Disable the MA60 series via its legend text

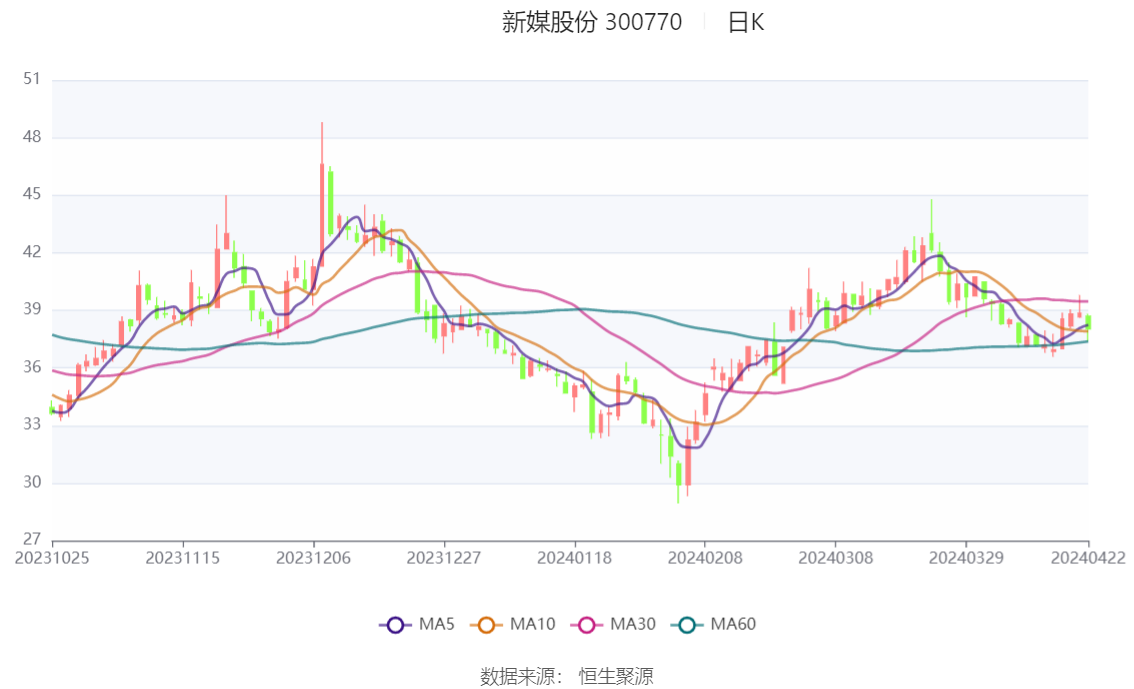[x=733, y=625]
